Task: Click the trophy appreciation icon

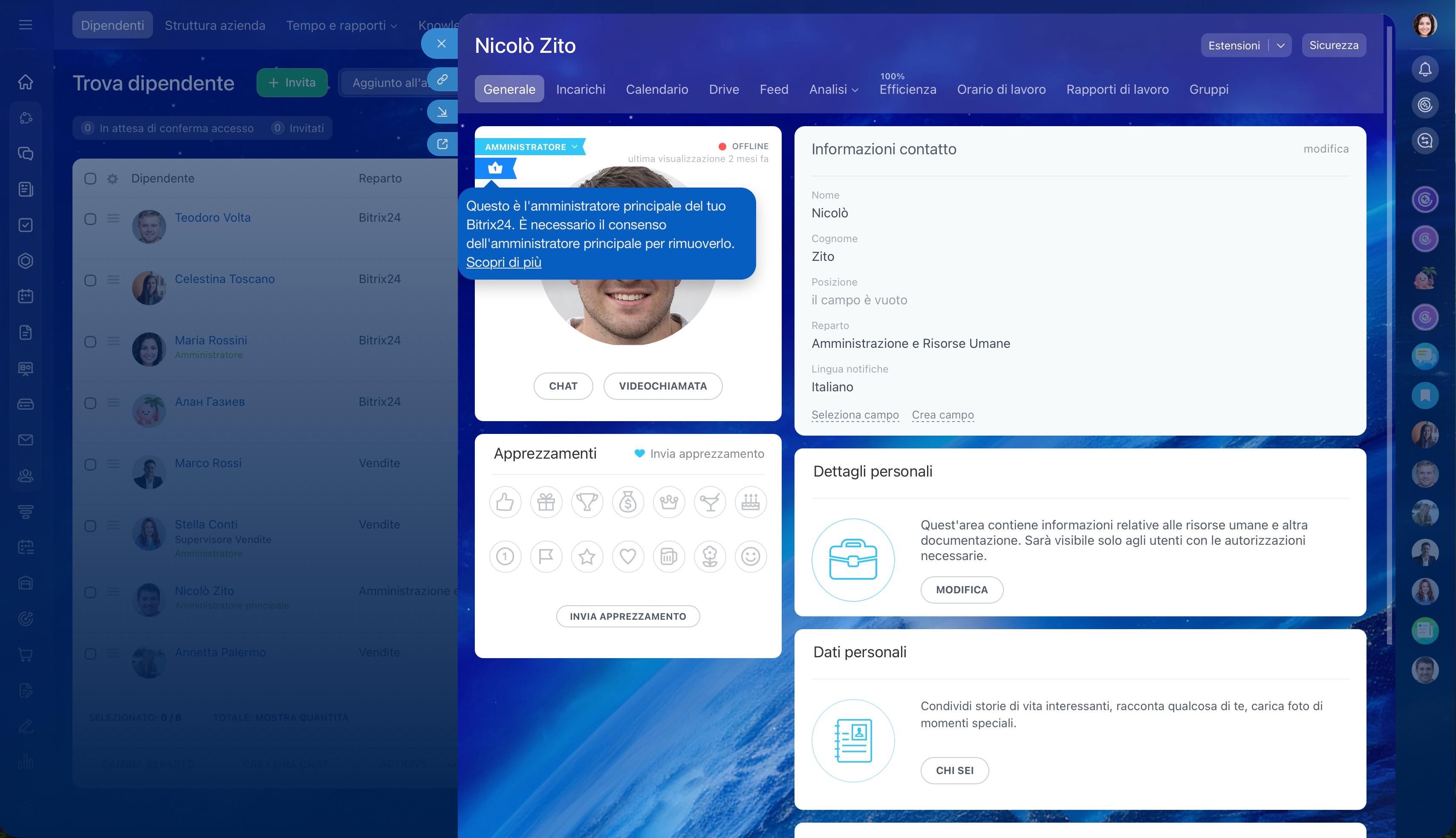Action: 586,502
